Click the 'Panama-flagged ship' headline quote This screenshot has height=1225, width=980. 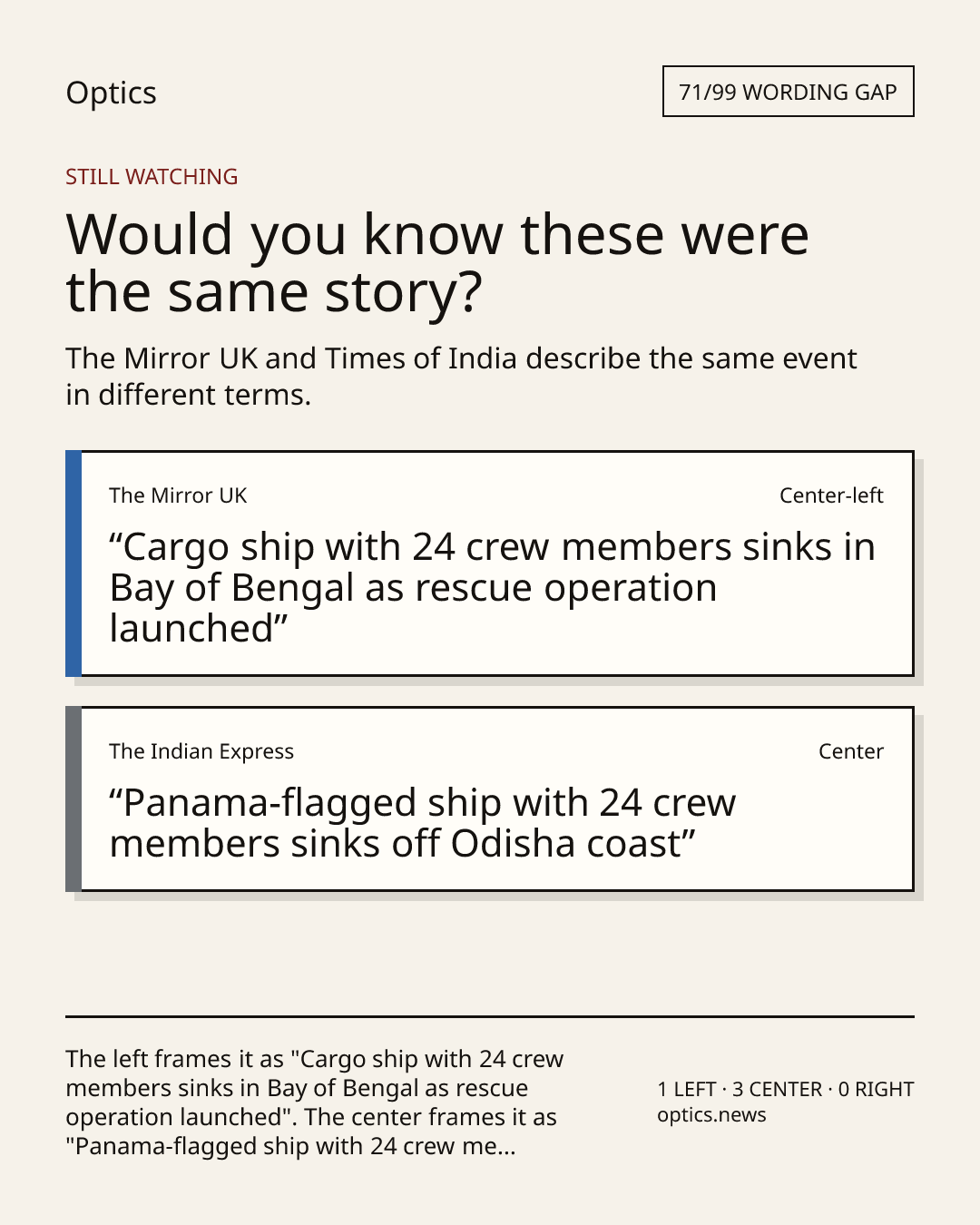coord(422,823)
